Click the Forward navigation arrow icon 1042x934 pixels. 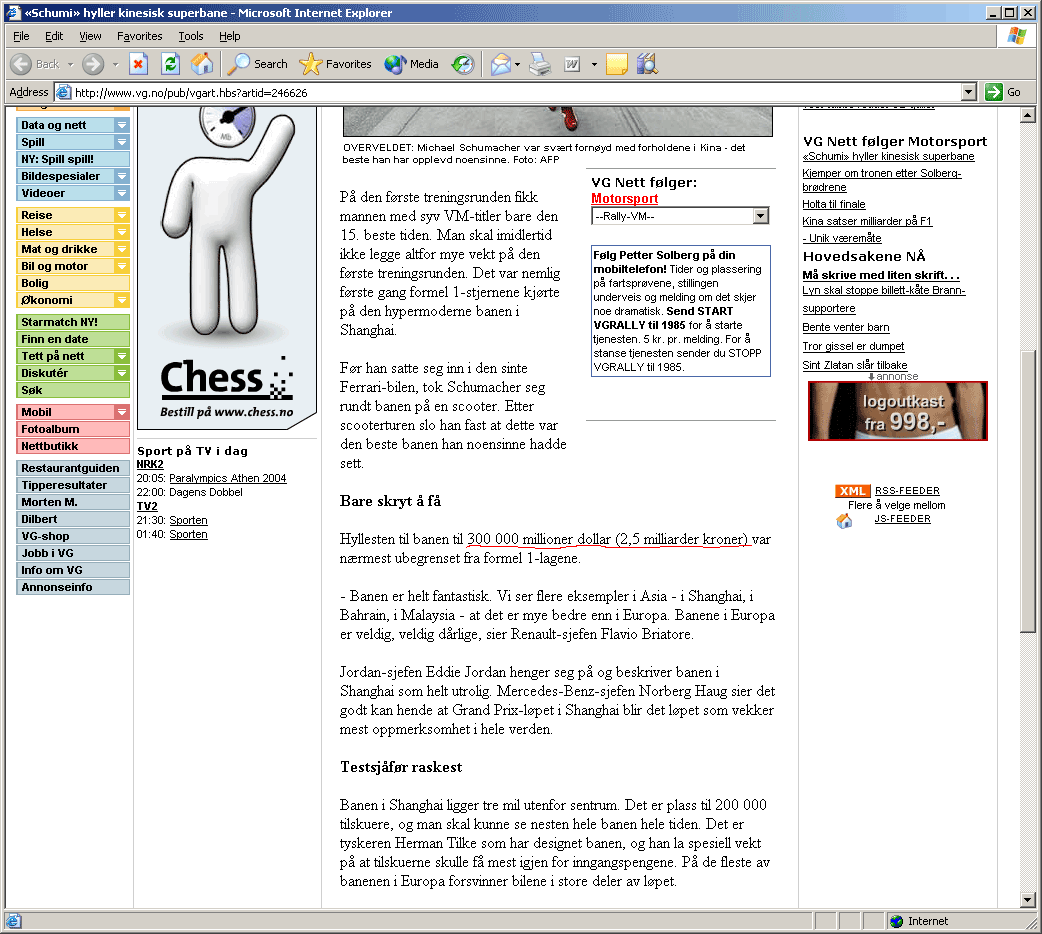point(92,64)
